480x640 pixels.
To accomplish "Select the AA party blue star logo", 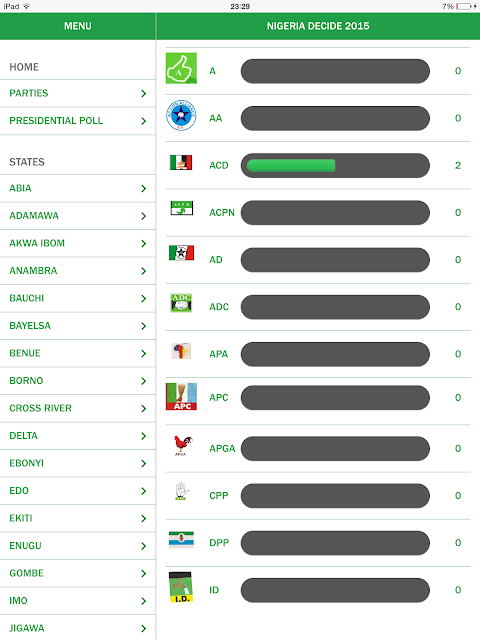I will 181,116.
